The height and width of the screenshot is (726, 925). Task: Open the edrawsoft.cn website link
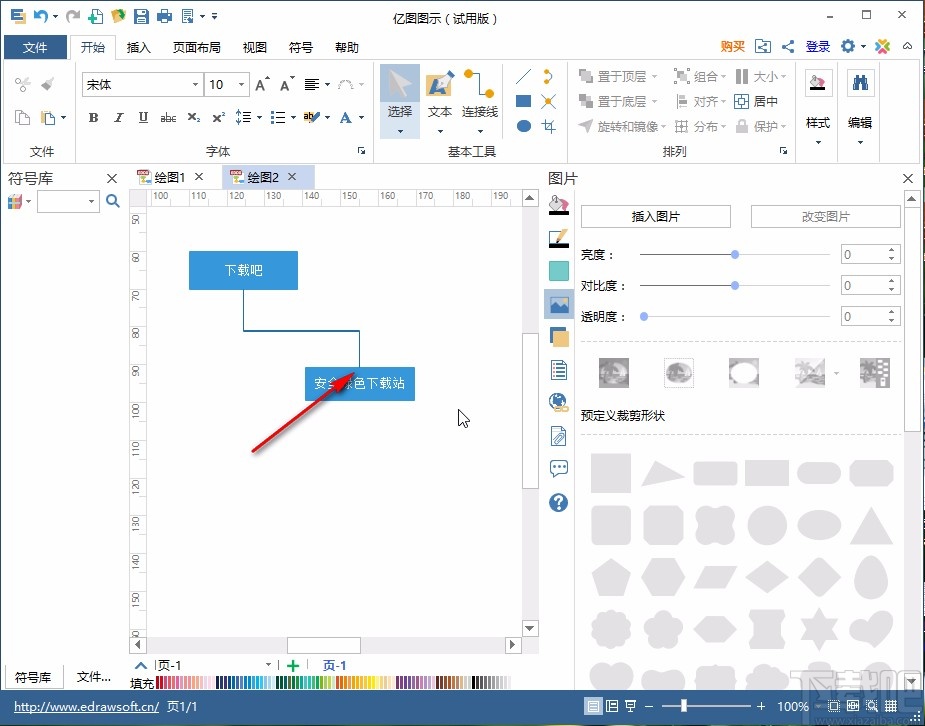coord(86,706)
